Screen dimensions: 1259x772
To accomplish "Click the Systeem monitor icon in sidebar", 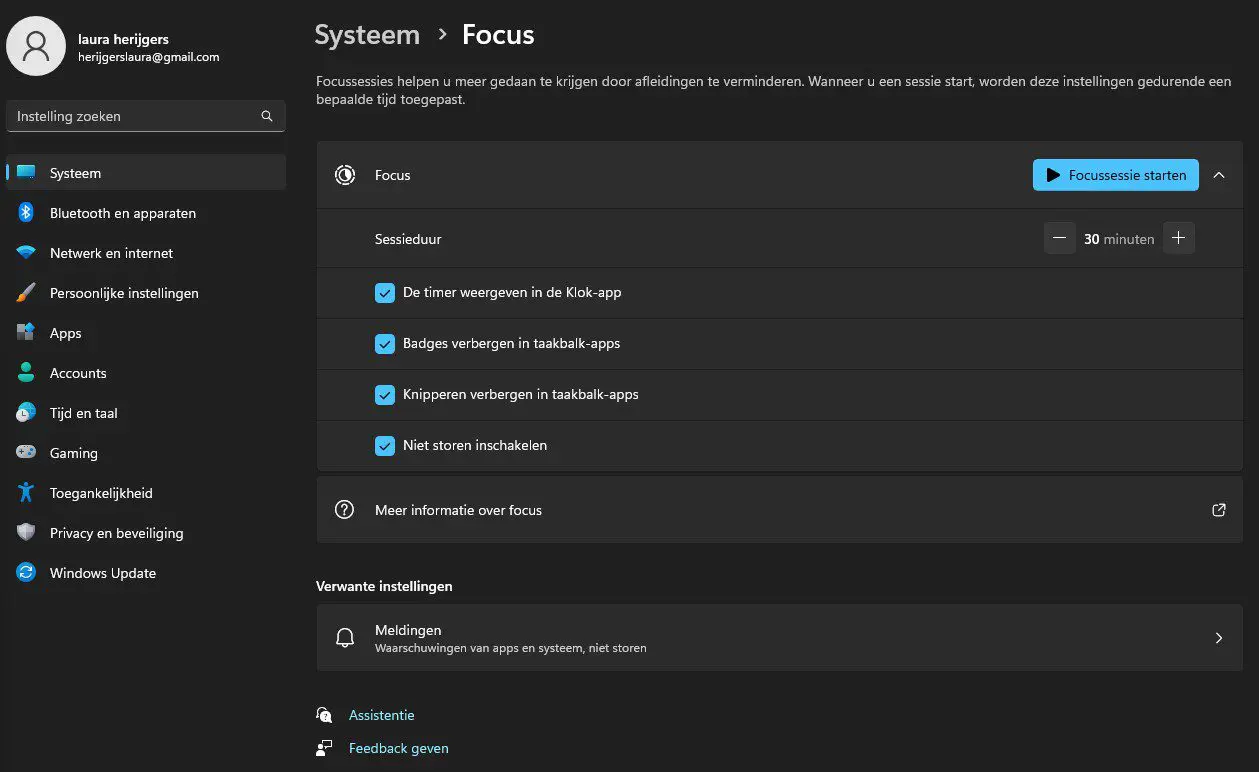I will pyautogui.click(x=26, y=173).
